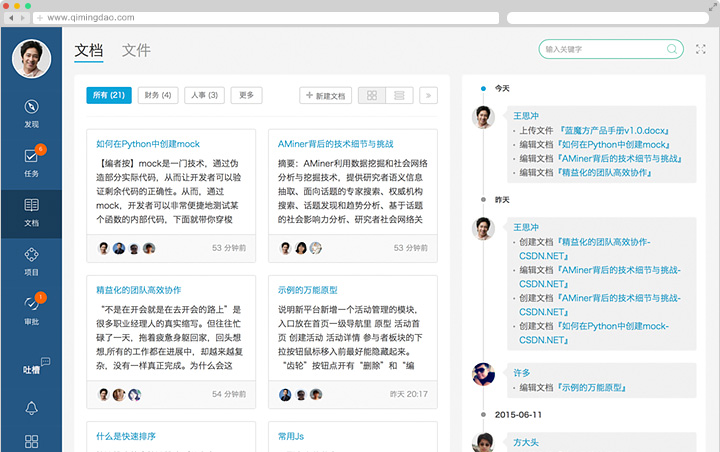Switch to the 文件 tab
The width and height of the screenshot is (720, 452).
pos(136,50)
